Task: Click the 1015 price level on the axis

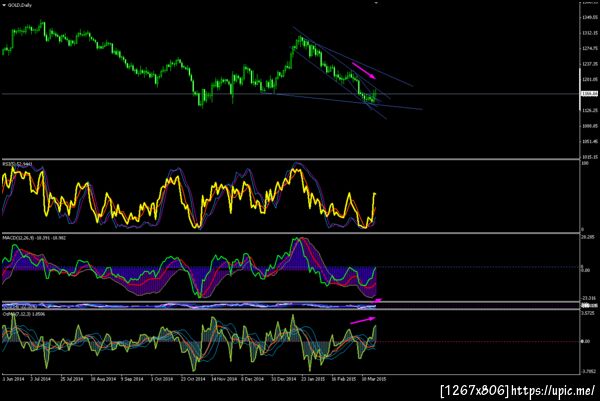Action: [590, 157]
